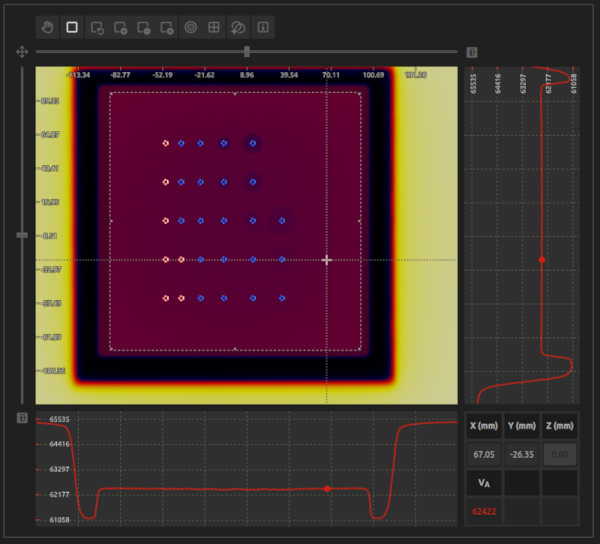Click the small icon above the vertical profile plot

(x=472, y=52)
